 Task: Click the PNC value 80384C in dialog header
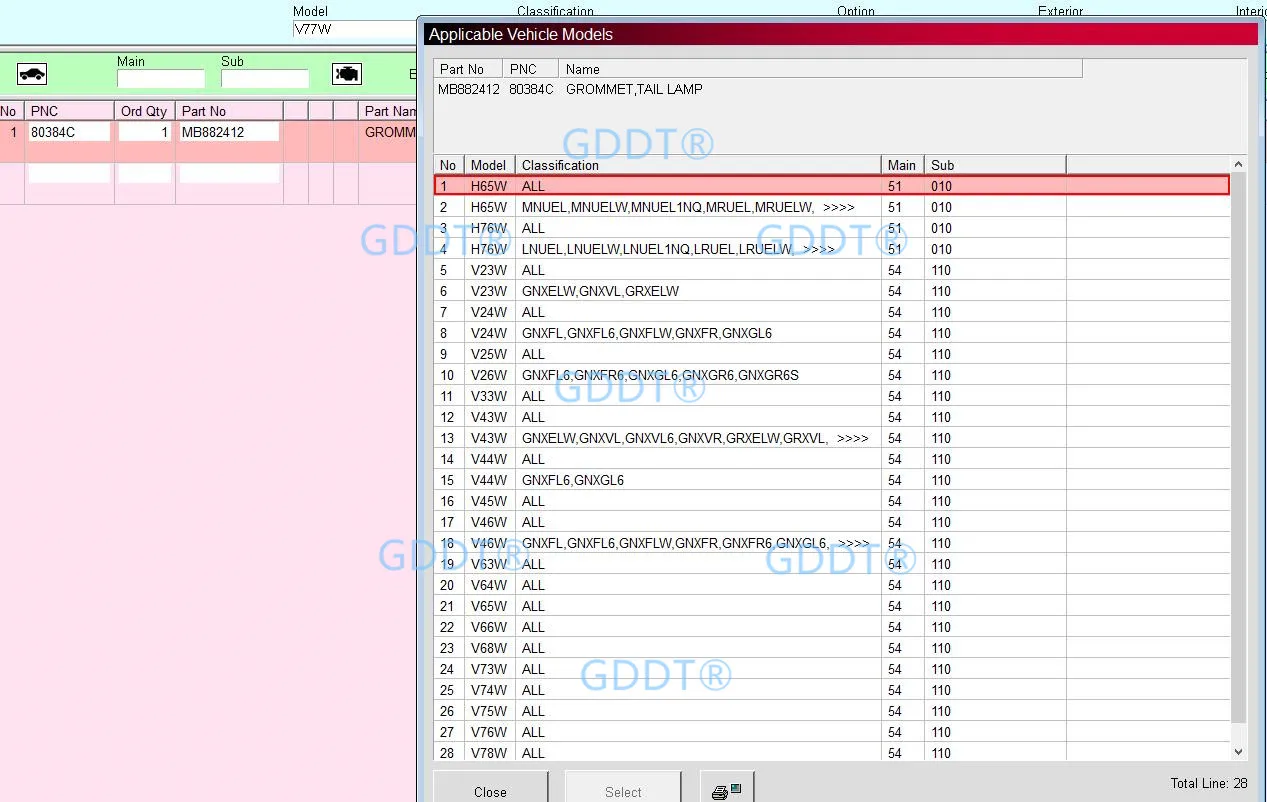pyautogui.click(x=530, y=89)
